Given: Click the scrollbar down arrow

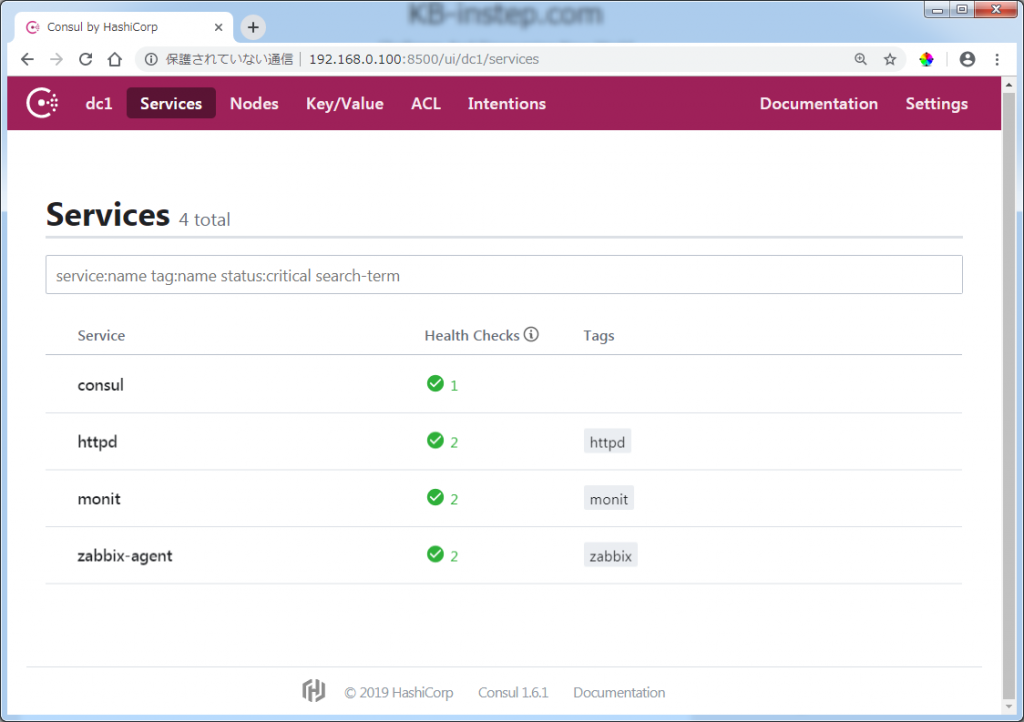Looking at the screenshot, I should (1009, 706).
